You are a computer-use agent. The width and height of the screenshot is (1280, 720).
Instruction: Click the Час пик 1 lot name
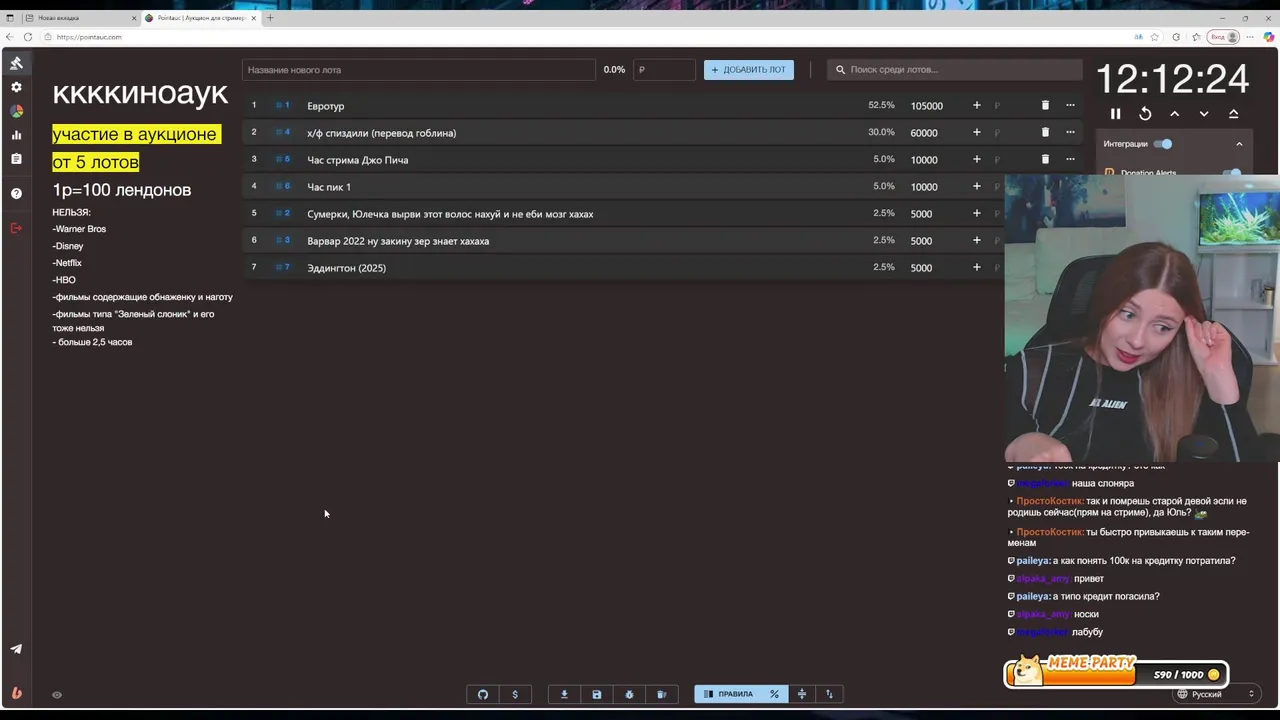(x=329, y=187)
